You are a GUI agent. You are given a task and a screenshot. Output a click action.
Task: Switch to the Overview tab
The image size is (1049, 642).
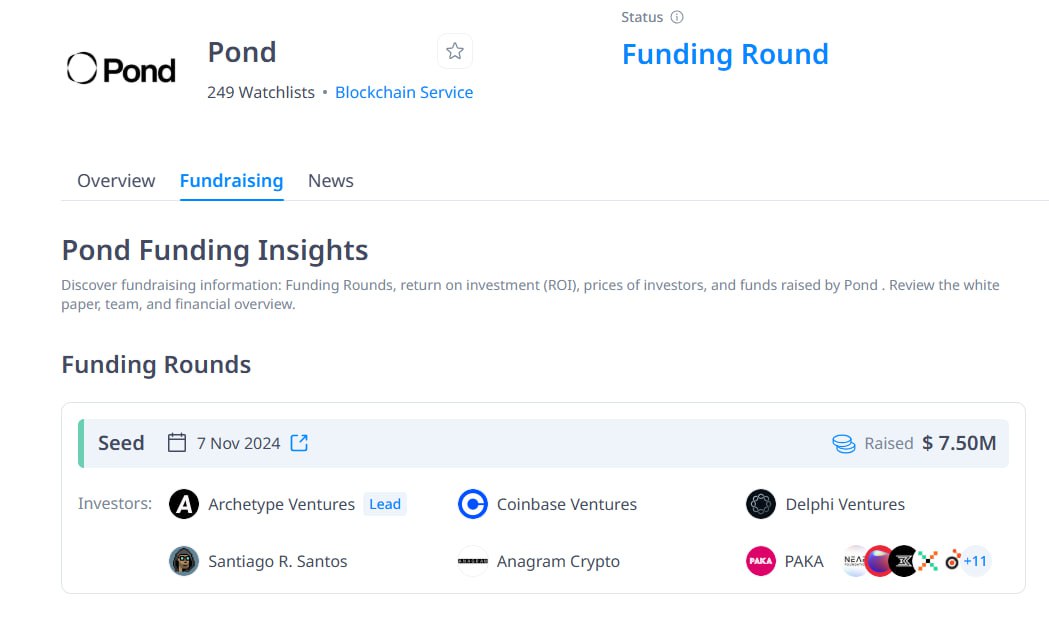point(116,181)
